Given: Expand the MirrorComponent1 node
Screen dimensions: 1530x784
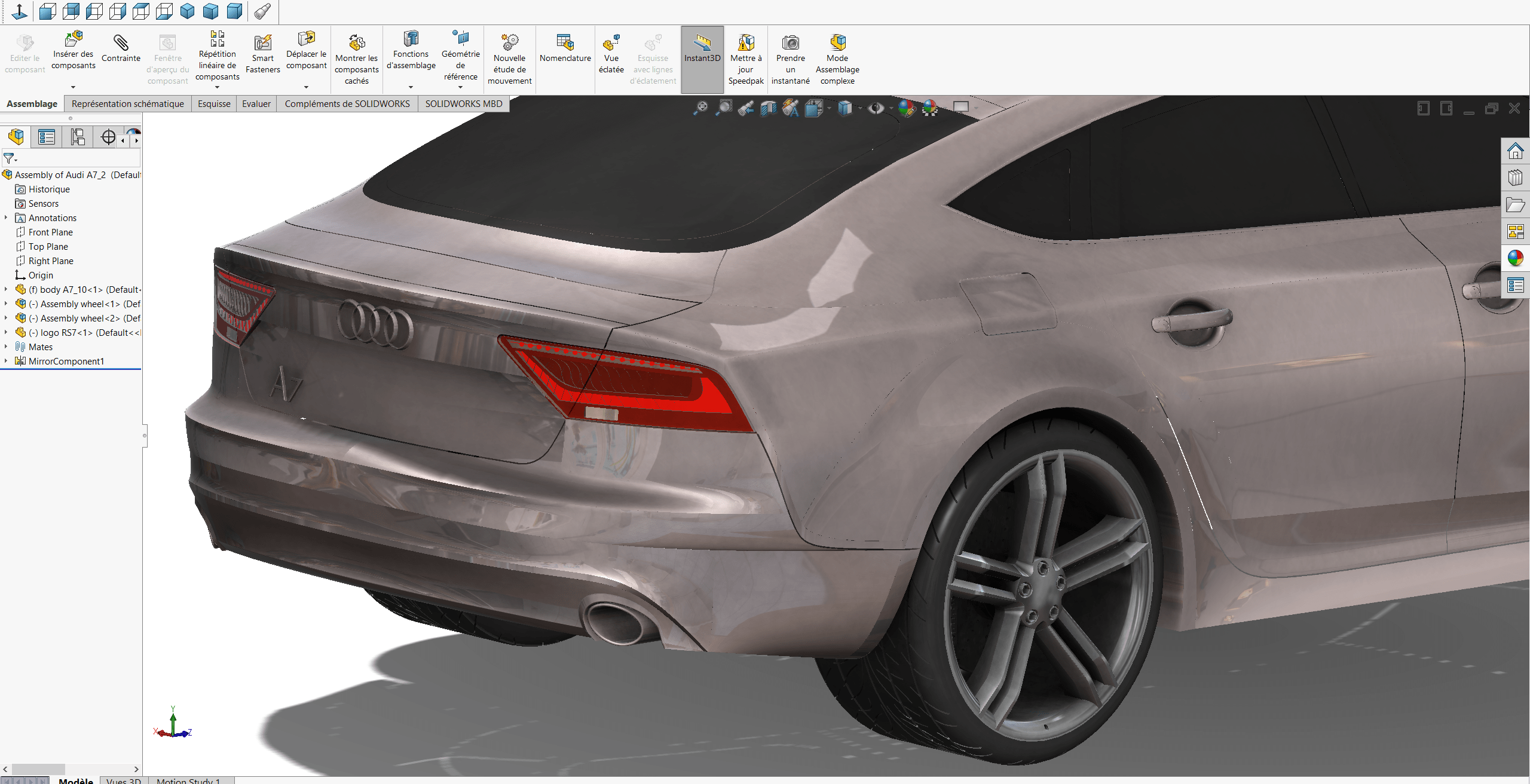Looking at the screenshot, I should (6, 361).
